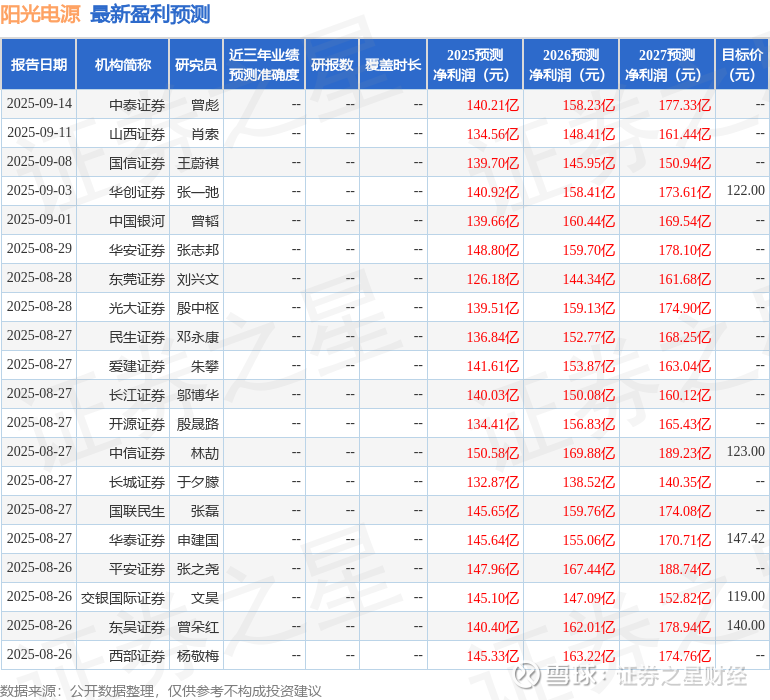The image size is (770, 700).
Task: Click the 目标价 column header
Action: [x=742, y=64]
